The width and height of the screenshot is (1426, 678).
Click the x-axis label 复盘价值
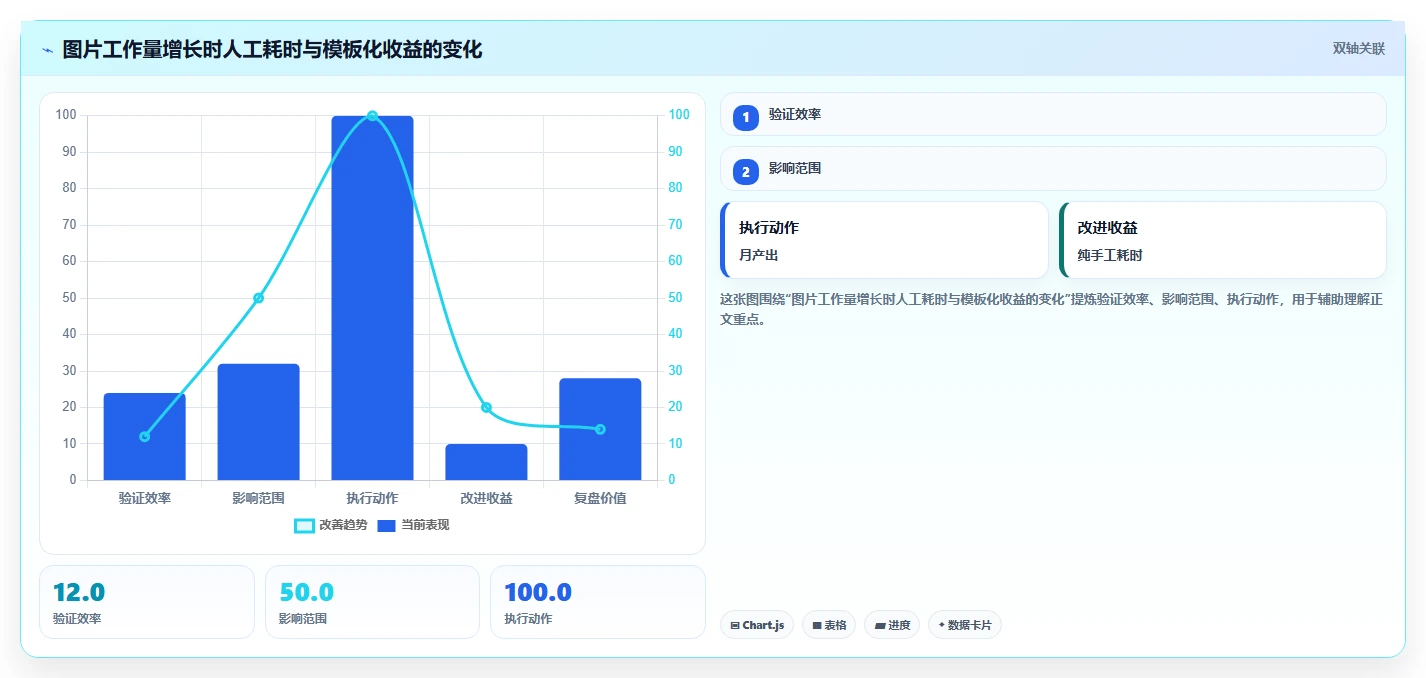pyautogui.click(x=600, y=498)
